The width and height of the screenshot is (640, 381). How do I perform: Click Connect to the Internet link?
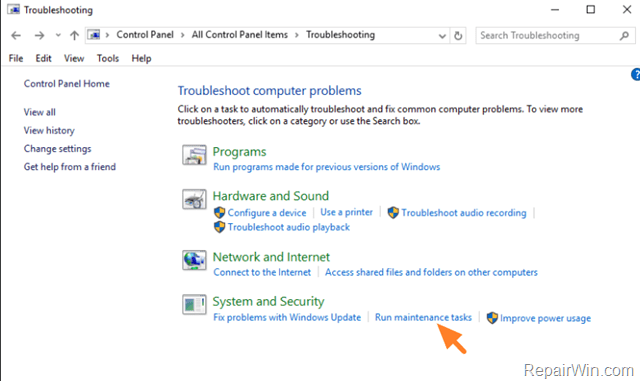click(x=262, y=272)
